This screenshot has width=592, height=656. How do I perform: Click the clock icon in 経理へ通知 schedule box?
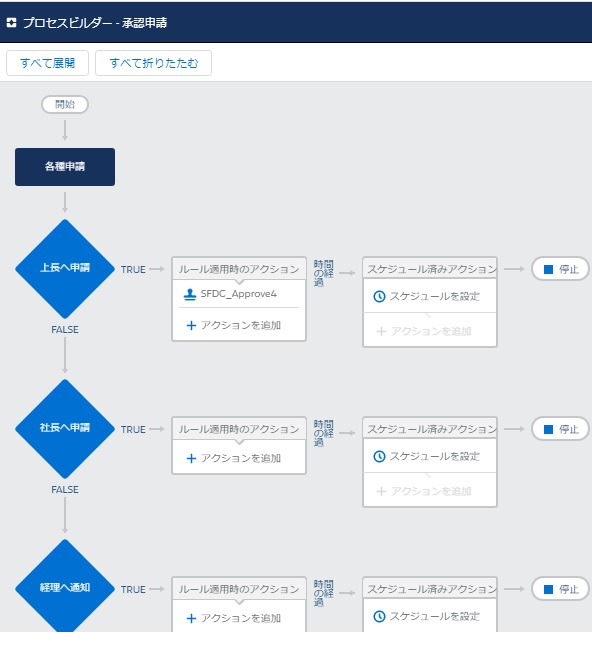click(379, 616)
